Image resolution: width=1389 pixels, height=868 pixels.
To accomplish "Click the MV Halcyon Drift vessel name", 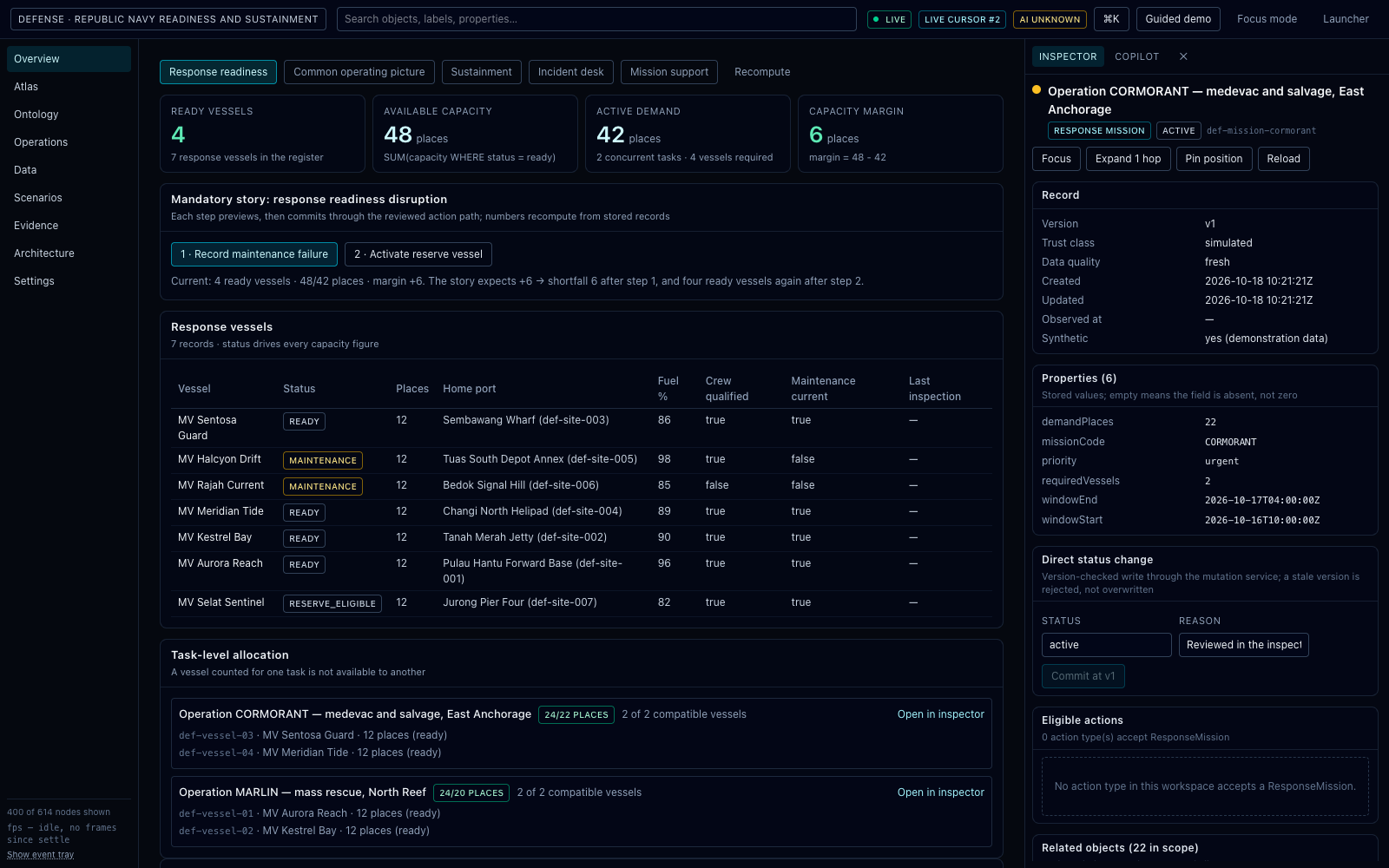I will (x=220, y=459).
